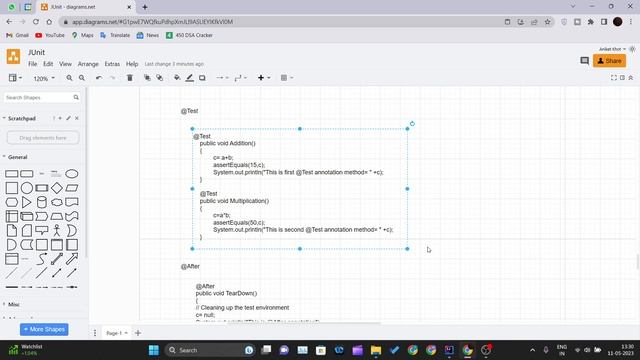The width and height of the screenshot is (640, 360).
Task: Add to Scratchpad with plus icon
Action: tap(60, 118)
